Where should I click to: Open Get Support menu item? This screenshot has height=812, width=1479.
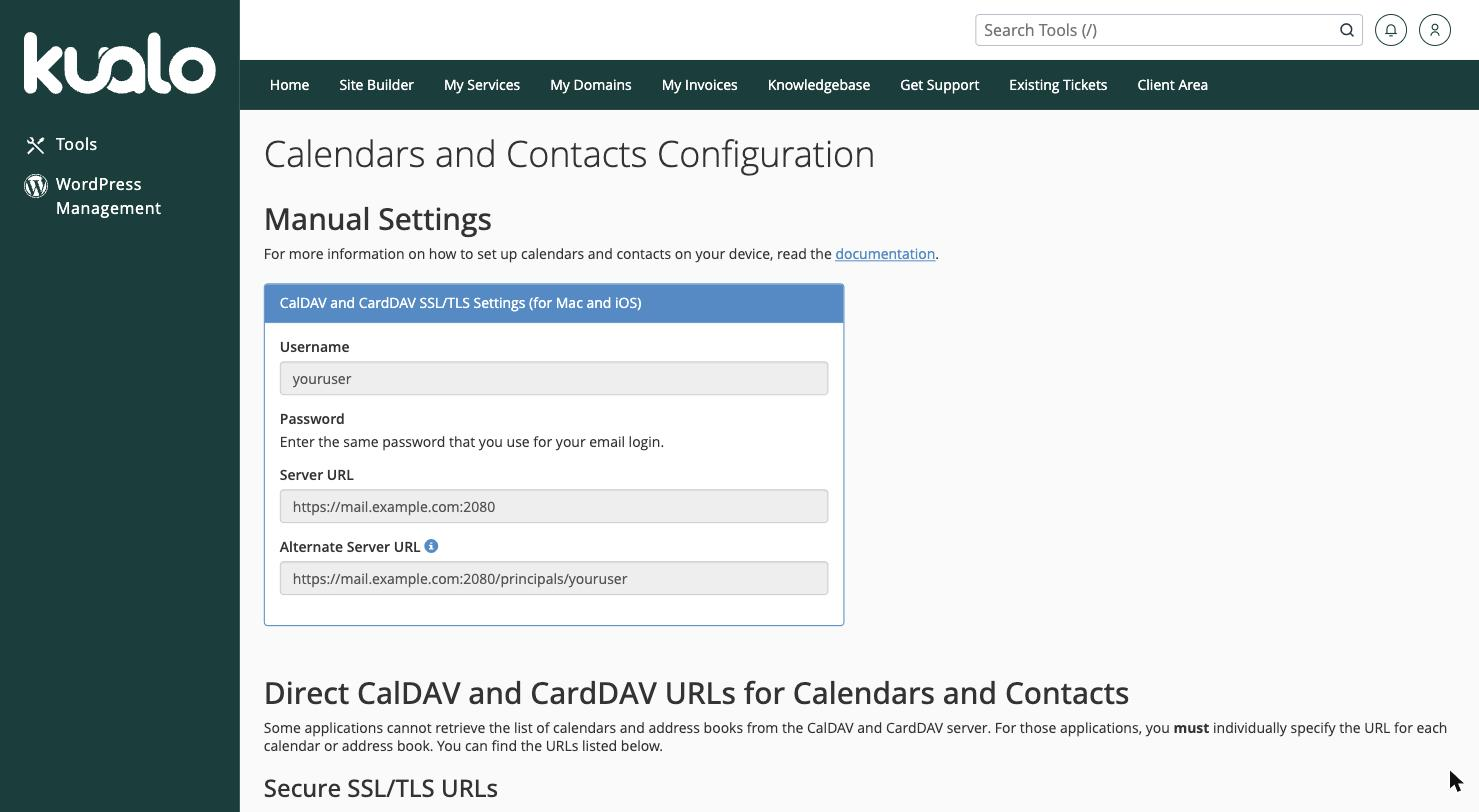pos(939,85)
